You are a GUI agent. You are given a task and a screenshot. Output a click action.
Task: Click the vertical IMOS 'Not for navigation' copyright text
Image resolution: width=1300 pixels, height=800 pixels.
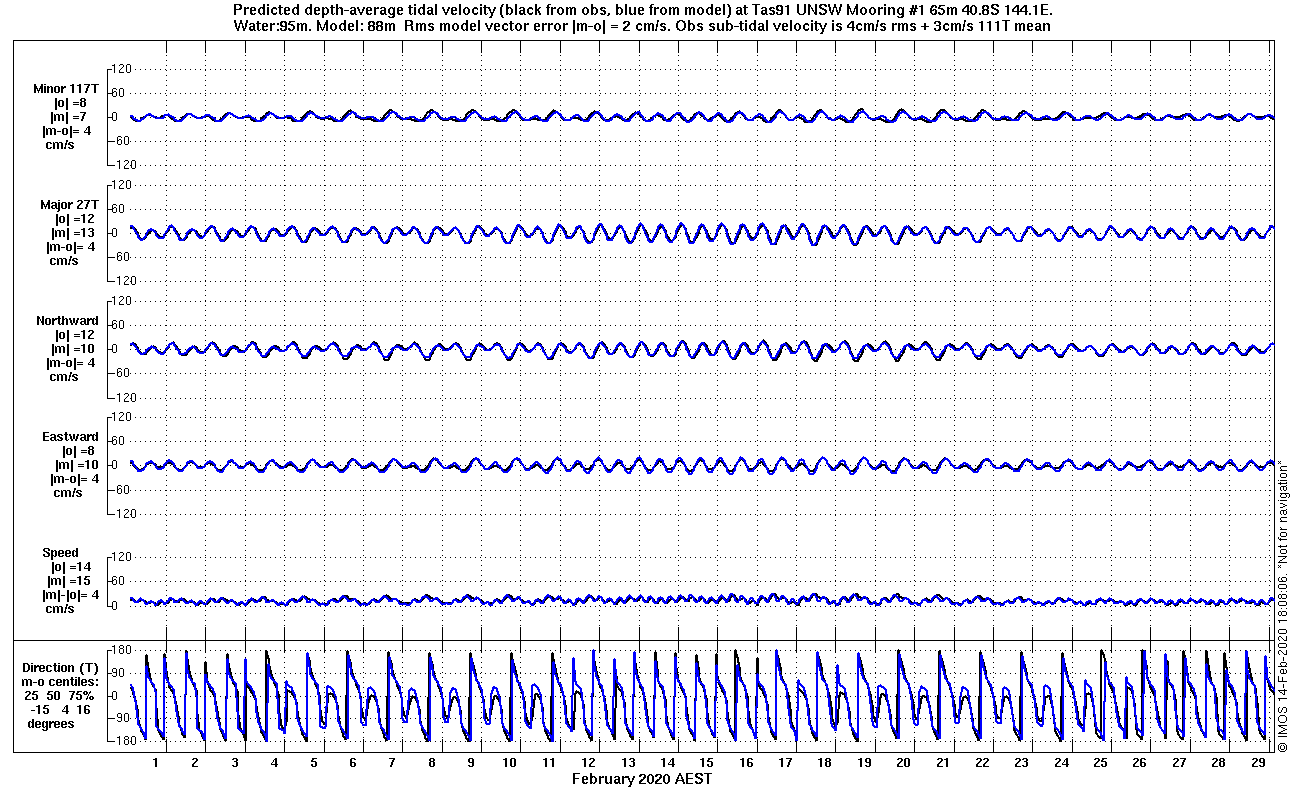coord(1283,605)
